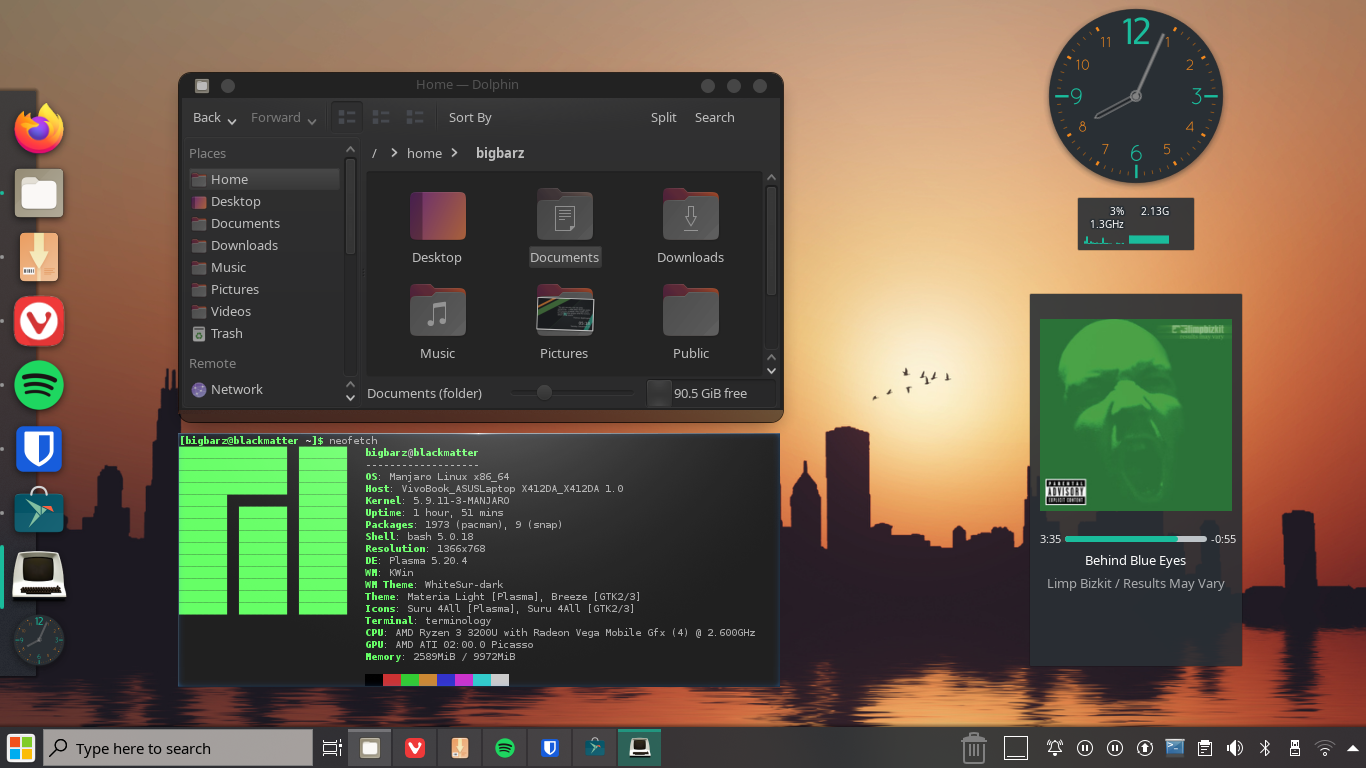This screenshot has width=1366, height=768.
Task: Switch to the Vivaldi task in bottom taskbar
Action: (x=414, y=748)
